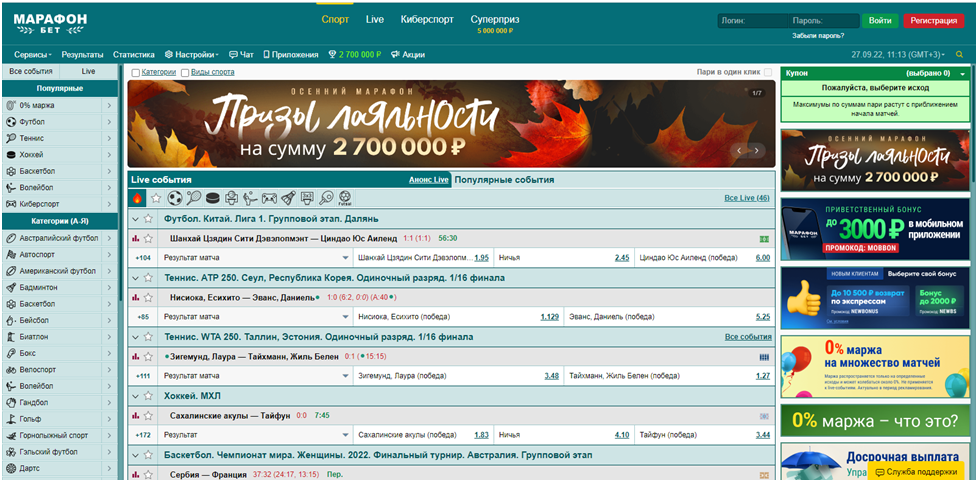Viewport: 978px width, 482px height.
Task: Select the tennis racket icon in Live filter
Action: click(x=193, y=198)
